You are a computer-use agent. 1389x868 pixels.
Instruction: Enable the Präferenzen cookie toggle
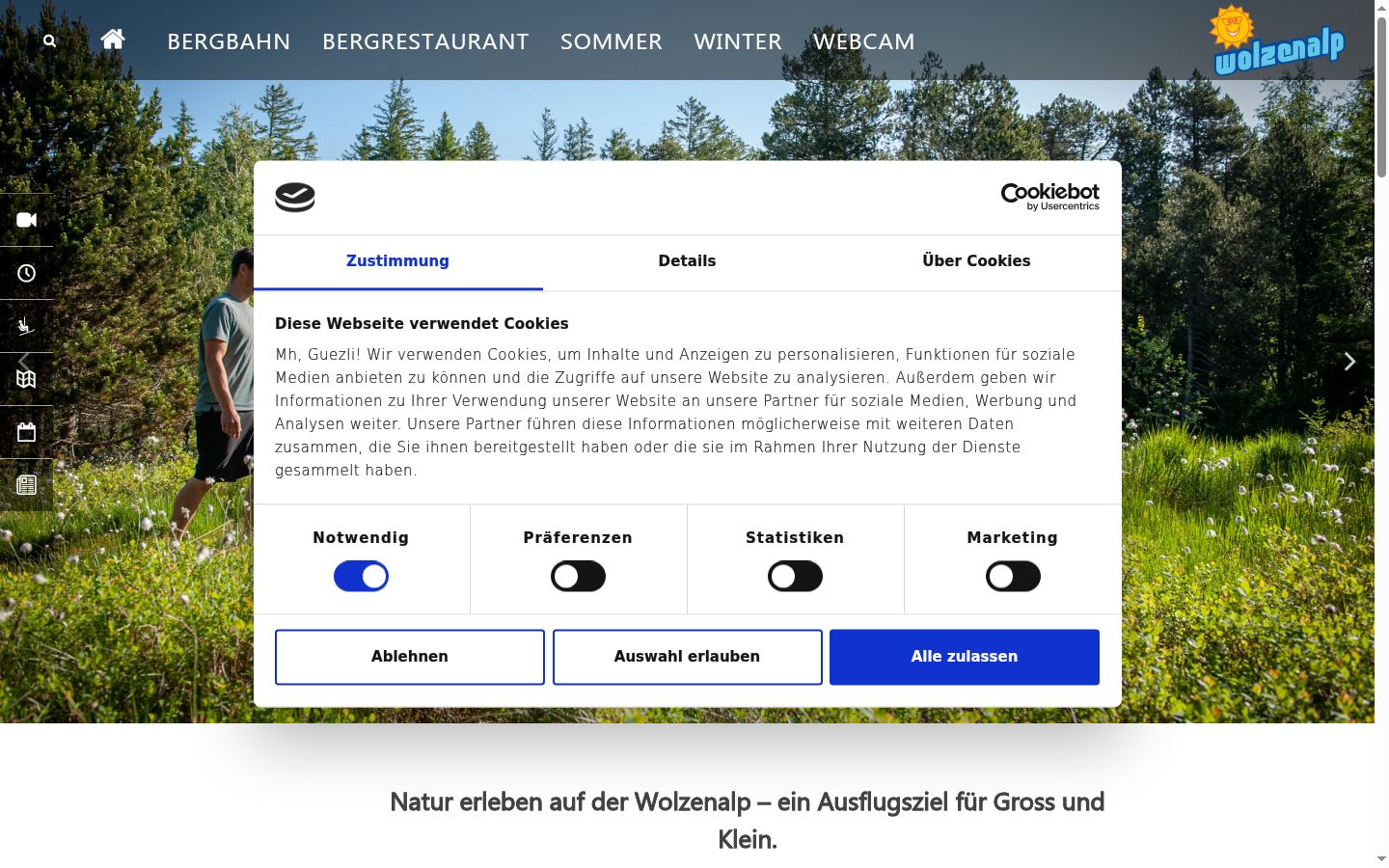coord(578,577)
